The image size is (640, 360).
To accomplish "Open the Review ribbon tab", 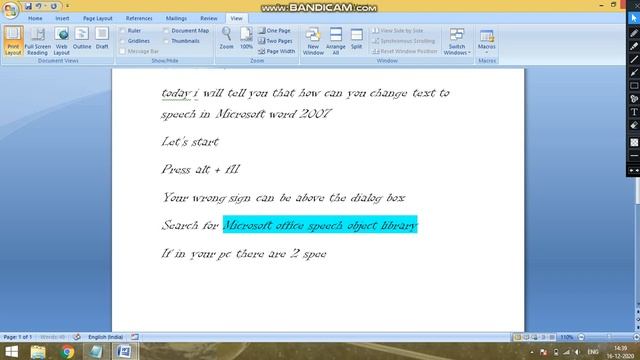I will [209, 18].
